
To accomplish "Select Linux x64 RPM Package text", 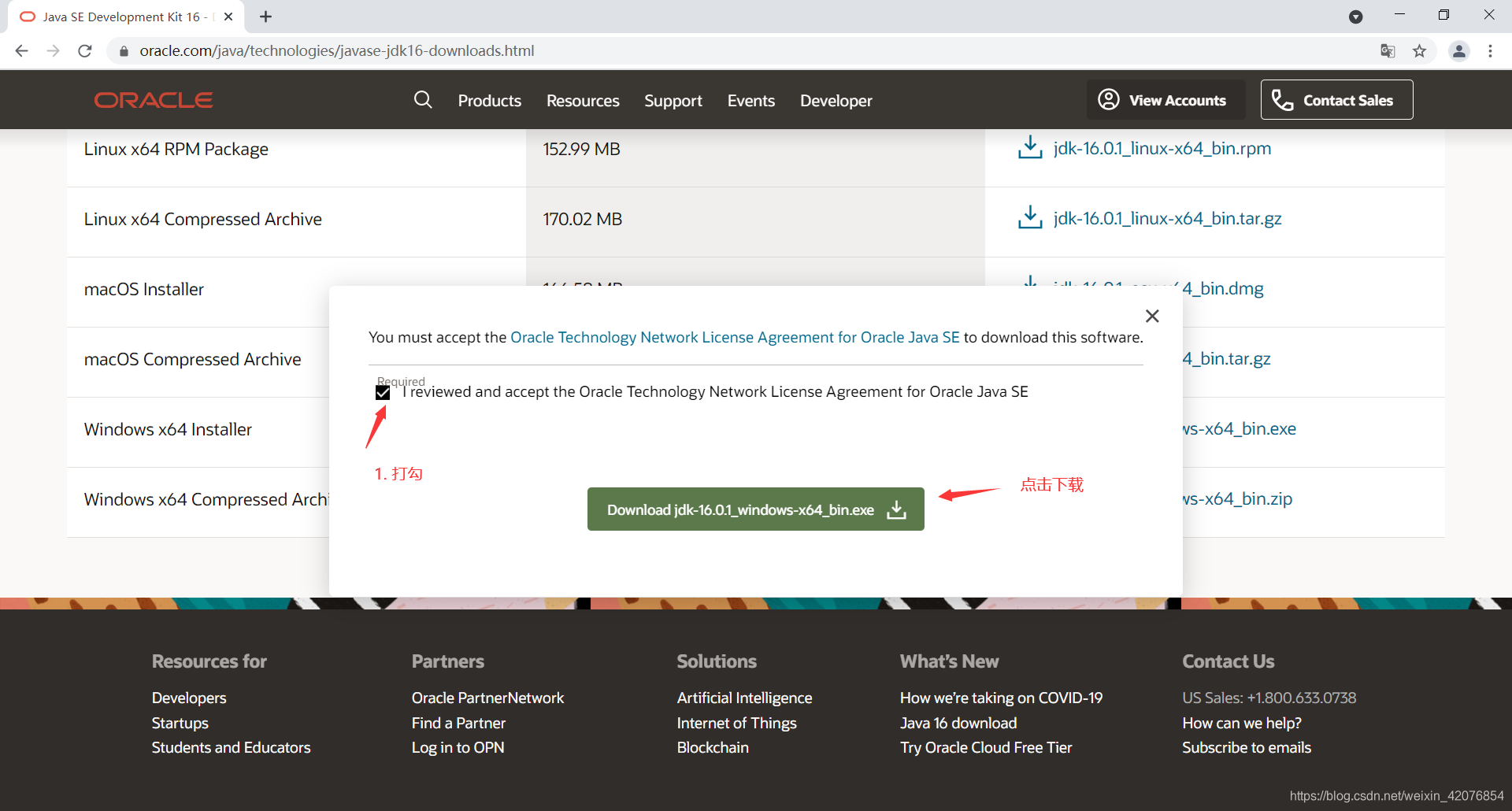I will click(x=176, y=149).
